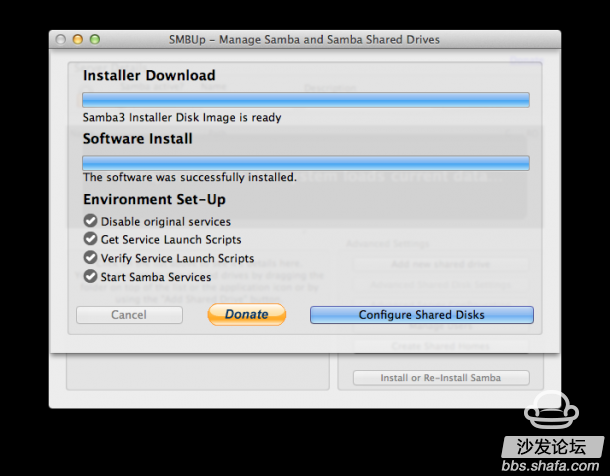610x476 pixels.
Task: Click the yellow Donate button
Action: (x=247, y=314)
